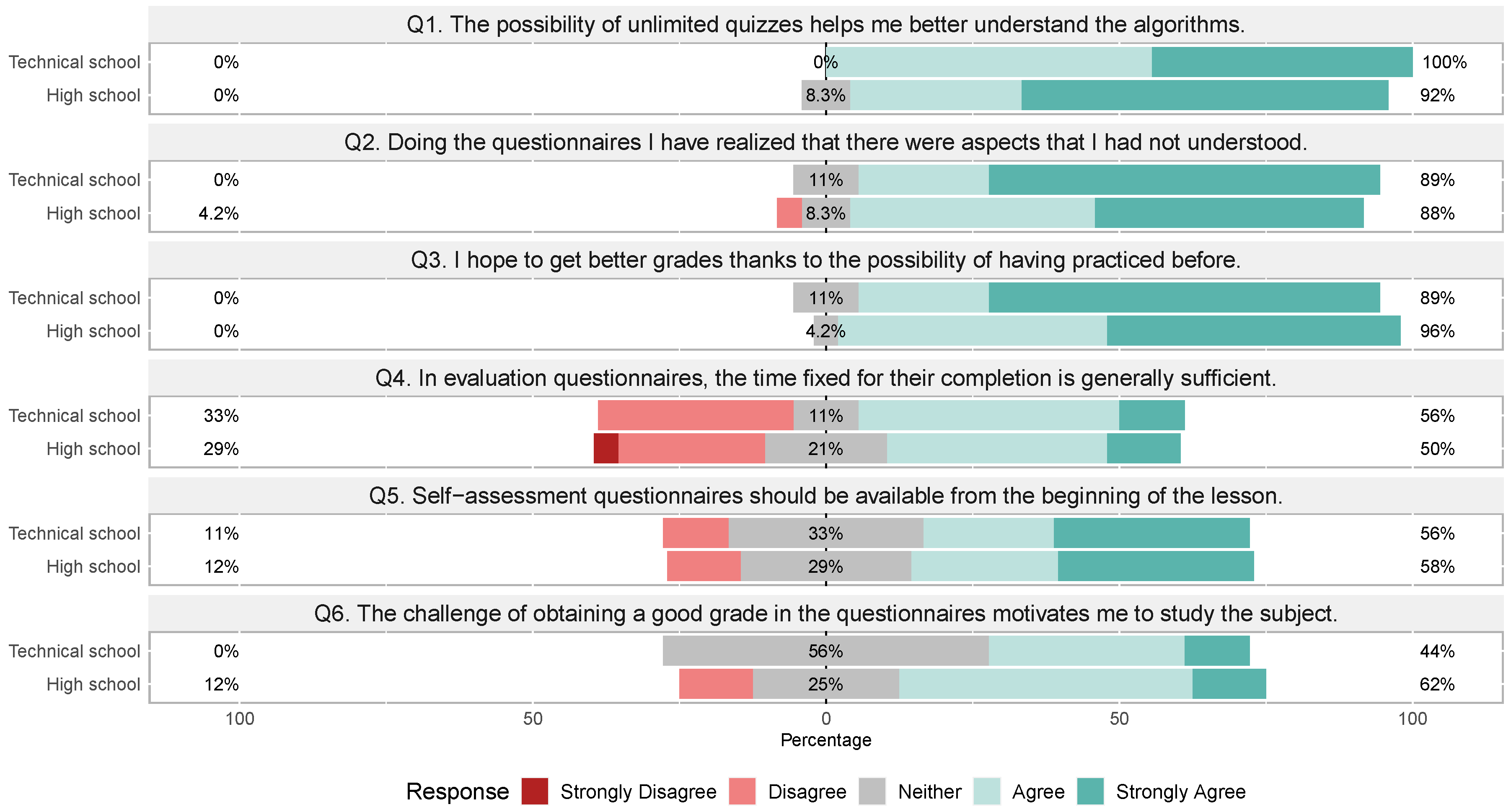Select the Q4 evaluation questionnaires title
The image size is (1511, 812).
(825, 378)
